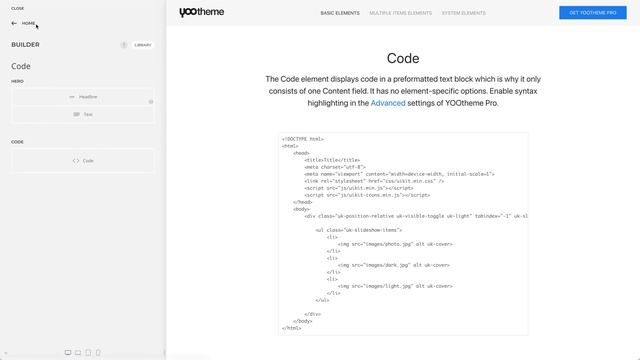Image resolution: width=640 pixels, height=360 pixels.
Task: Click the Code title in the sidebar
Action: click(x=21, y=66)
